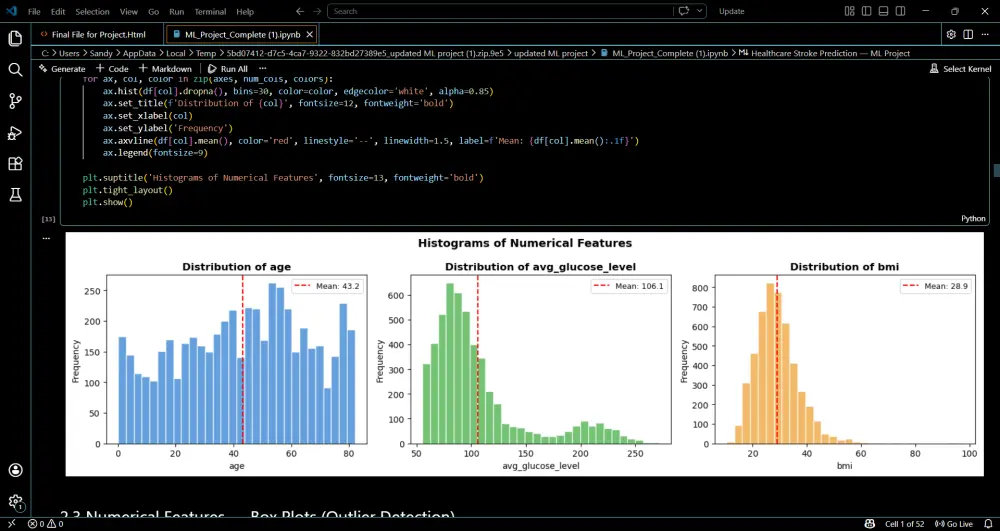Expand the updated ML project breadcrumb

tap(551, 54)
